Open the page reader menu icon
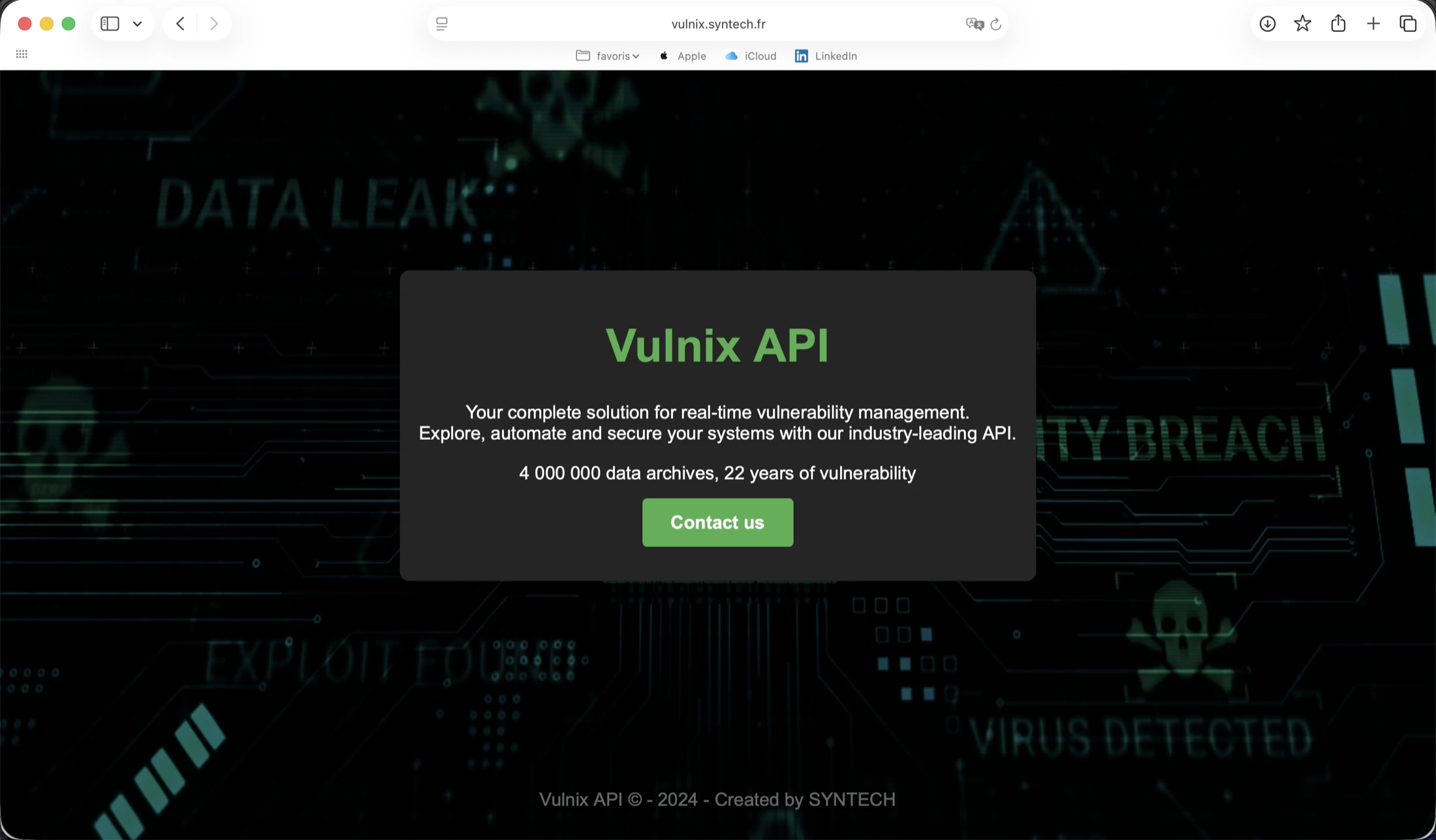The width and height of the screenshot is (1436, 840). [442, 24]
